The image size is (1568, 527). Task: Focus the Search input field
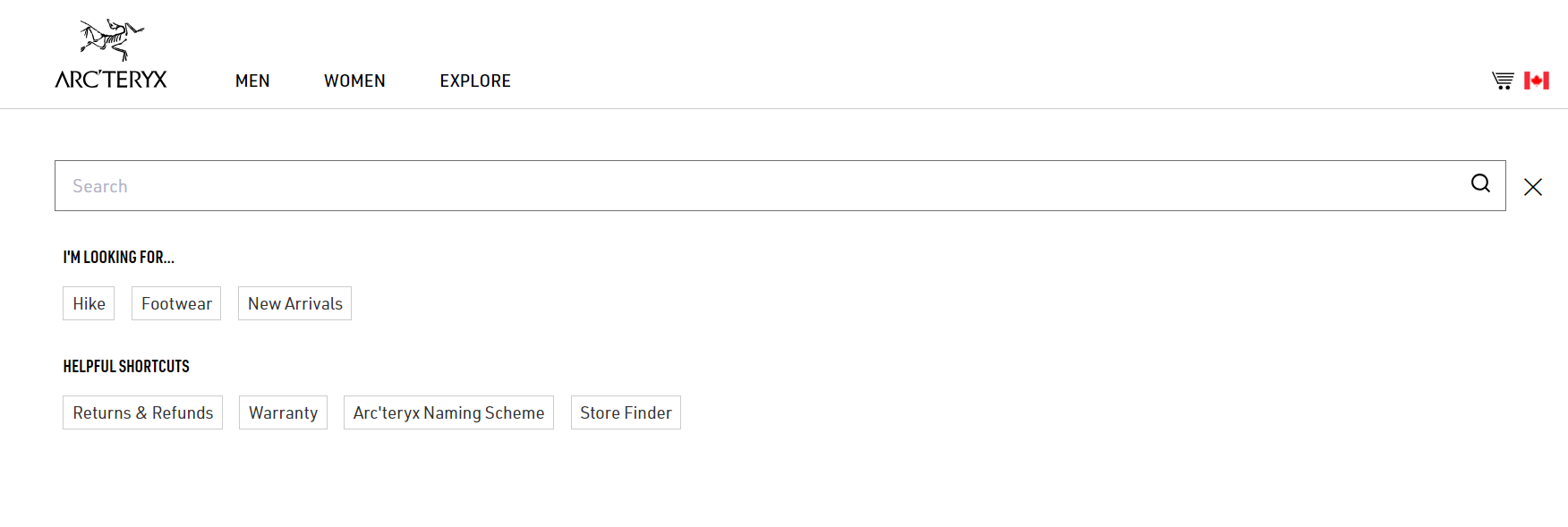[x=761, y=186]
